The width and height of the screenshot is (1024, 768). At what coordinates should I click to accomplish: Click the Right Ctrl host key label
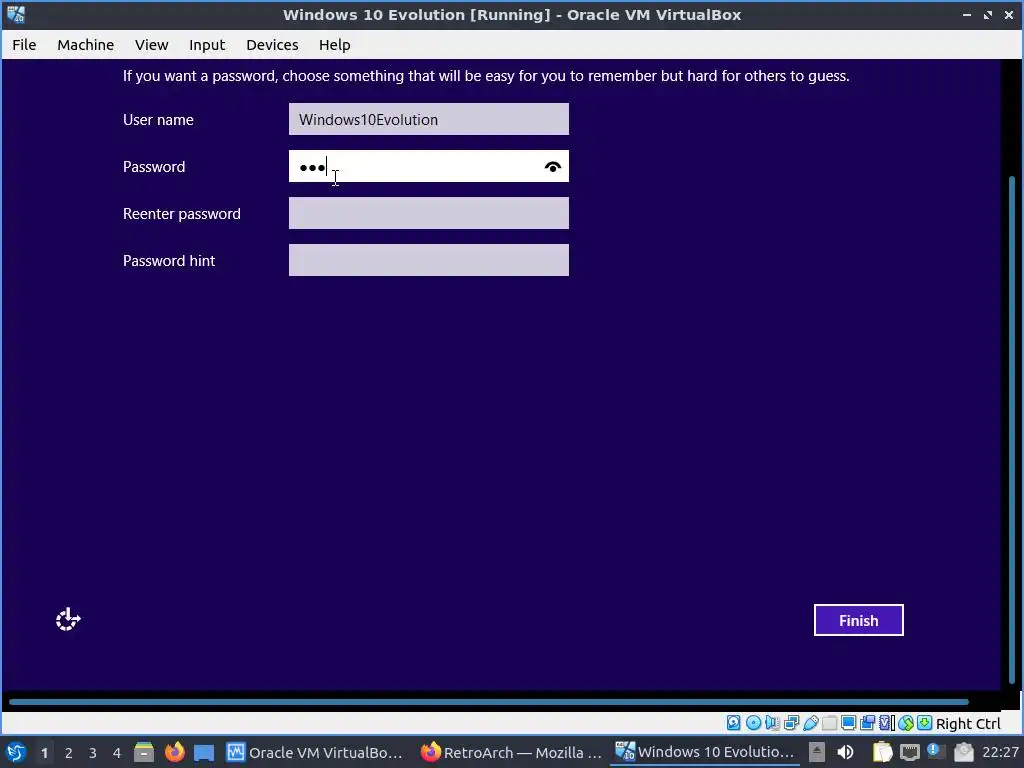968,724
